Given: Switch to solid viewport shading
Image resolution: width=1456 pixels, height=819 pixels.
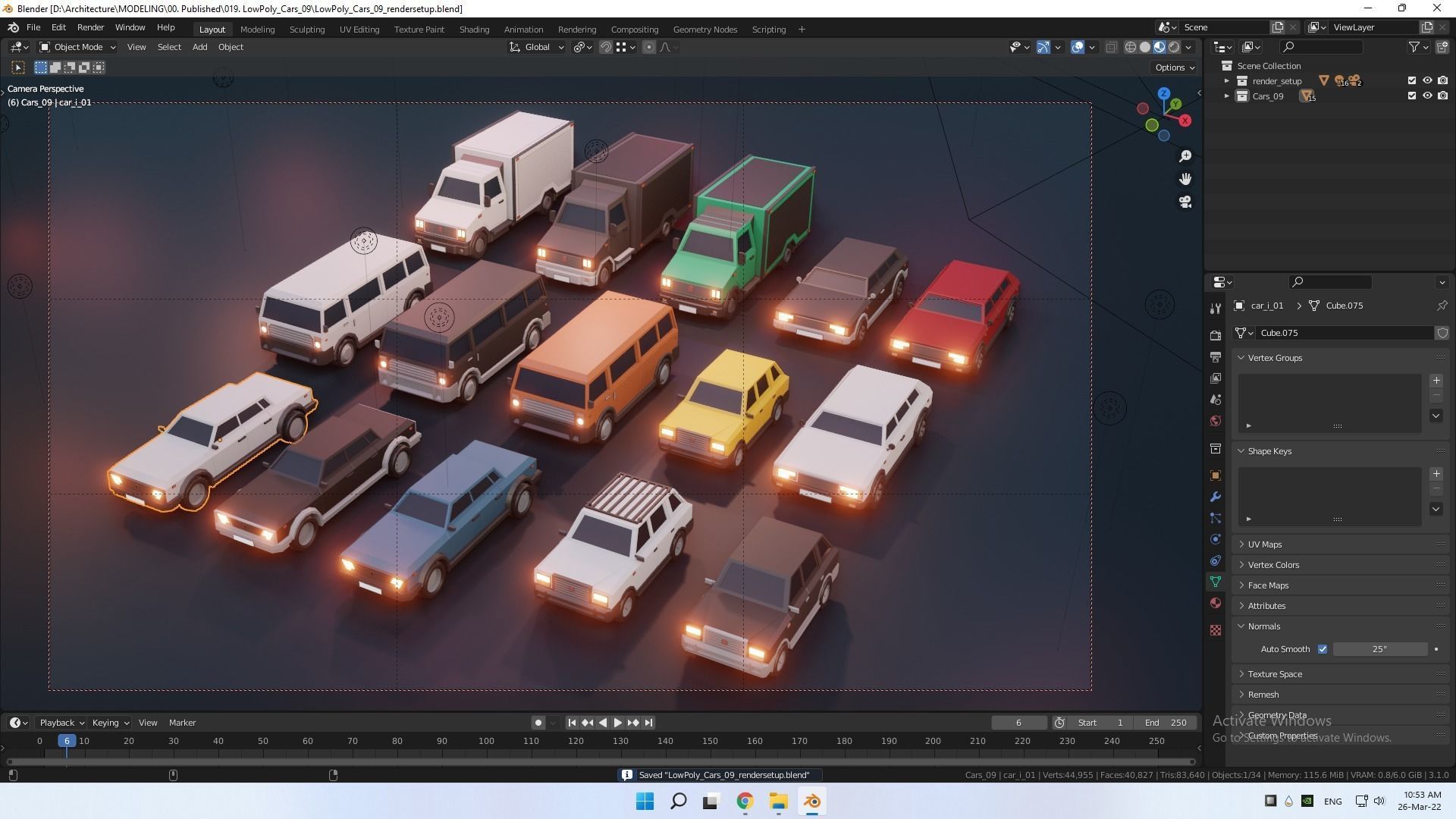Looking at the screenshot, I should [x=1145, y=47].
